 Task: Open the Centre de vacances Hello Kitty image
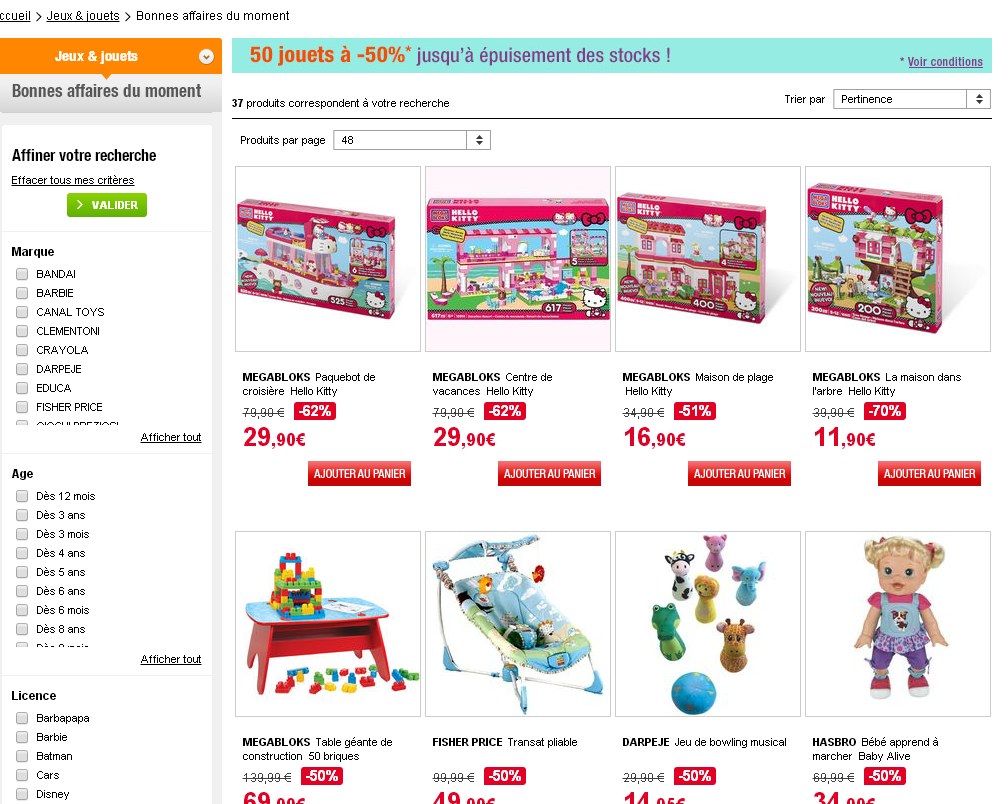[518, 259]
